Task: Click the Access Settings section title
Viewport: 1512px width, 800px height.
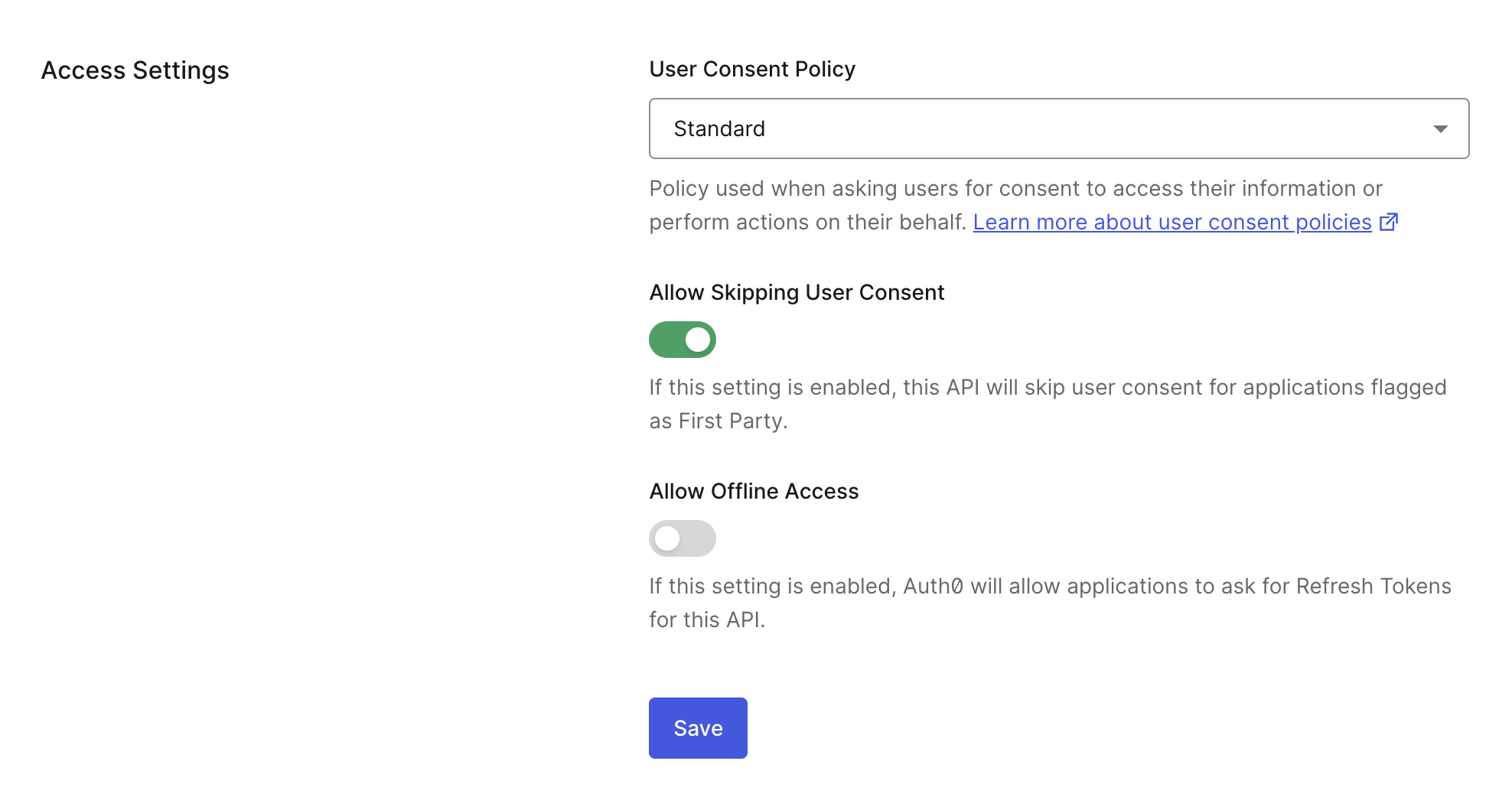Action: (135, 70)
